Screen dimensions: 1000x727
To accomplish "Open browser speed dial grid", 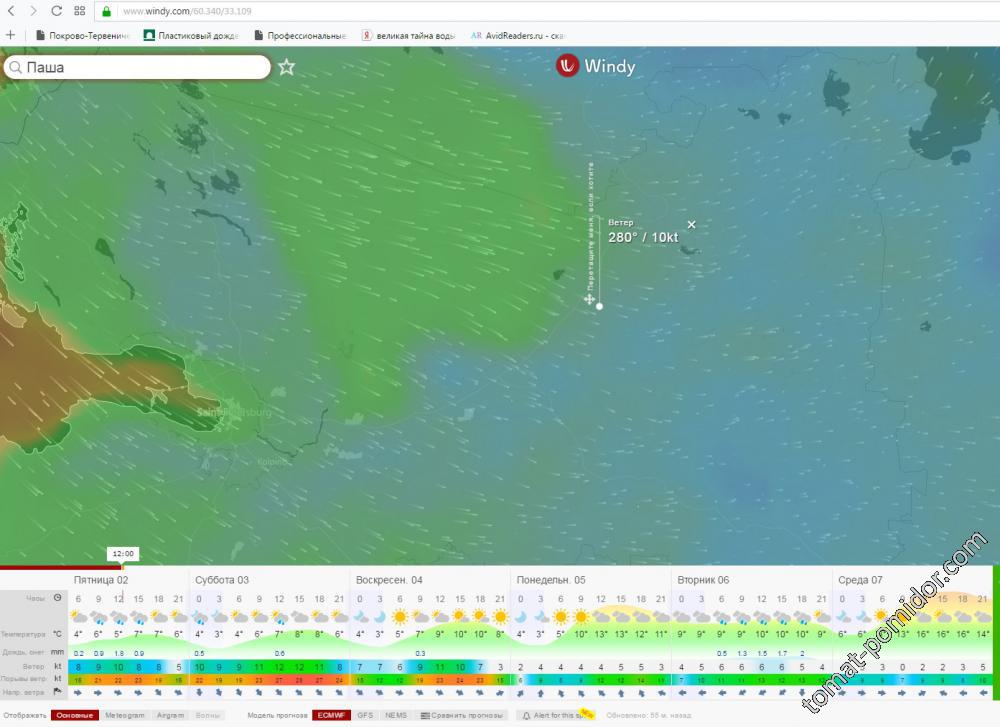I will (80, 11).
